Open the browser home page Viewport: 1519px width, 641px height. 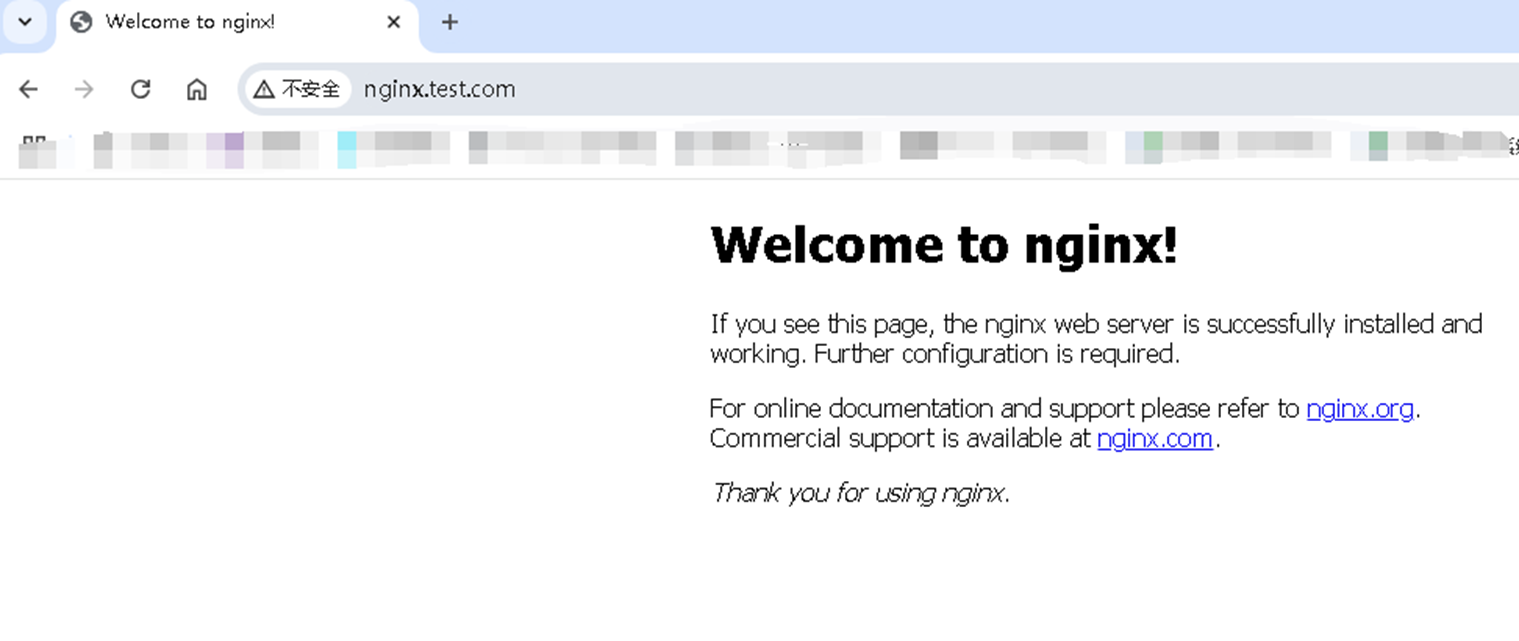197,89
